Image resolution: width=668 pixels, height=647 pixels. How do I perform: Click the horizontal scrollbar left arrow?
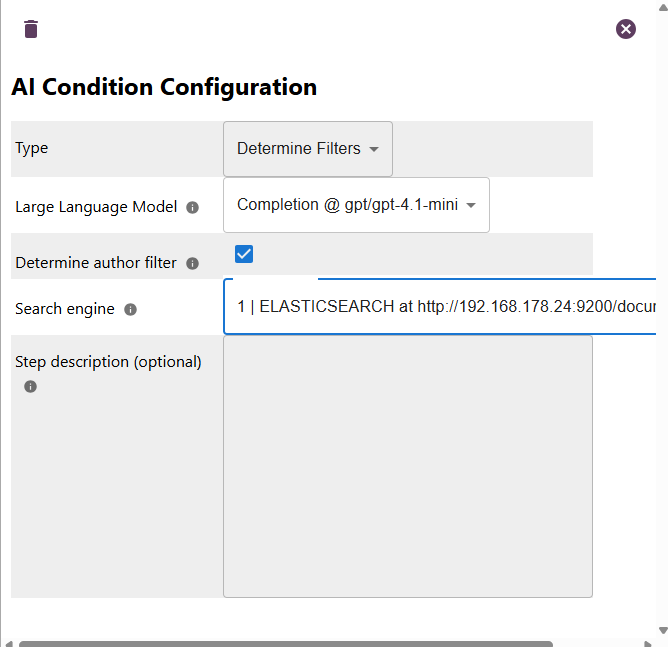click(7, 643)
